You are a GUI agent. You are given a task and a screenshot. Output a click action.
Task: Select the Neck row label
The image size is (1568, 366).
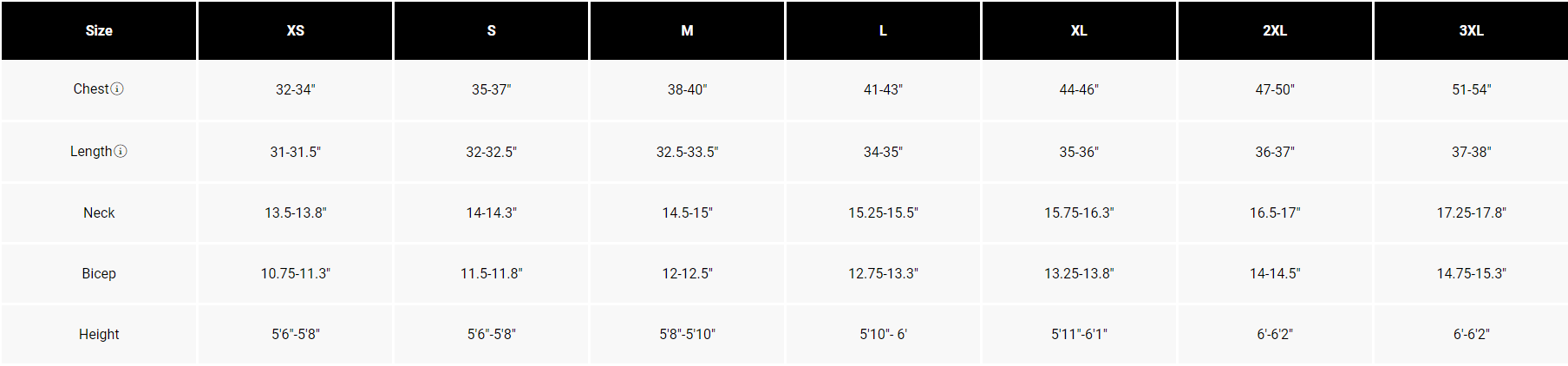(99, 212)
